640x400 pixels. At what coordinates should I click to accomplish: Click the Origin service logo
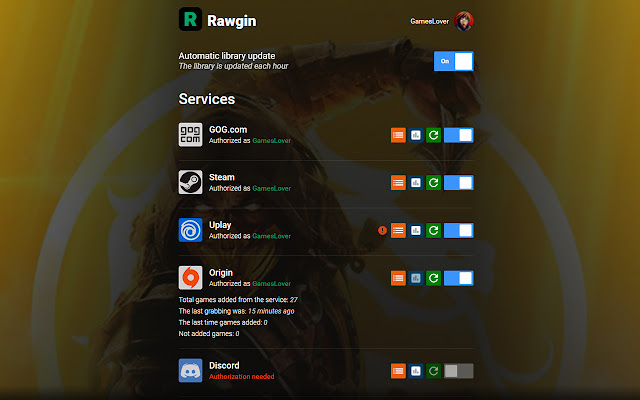coord(190,278)
